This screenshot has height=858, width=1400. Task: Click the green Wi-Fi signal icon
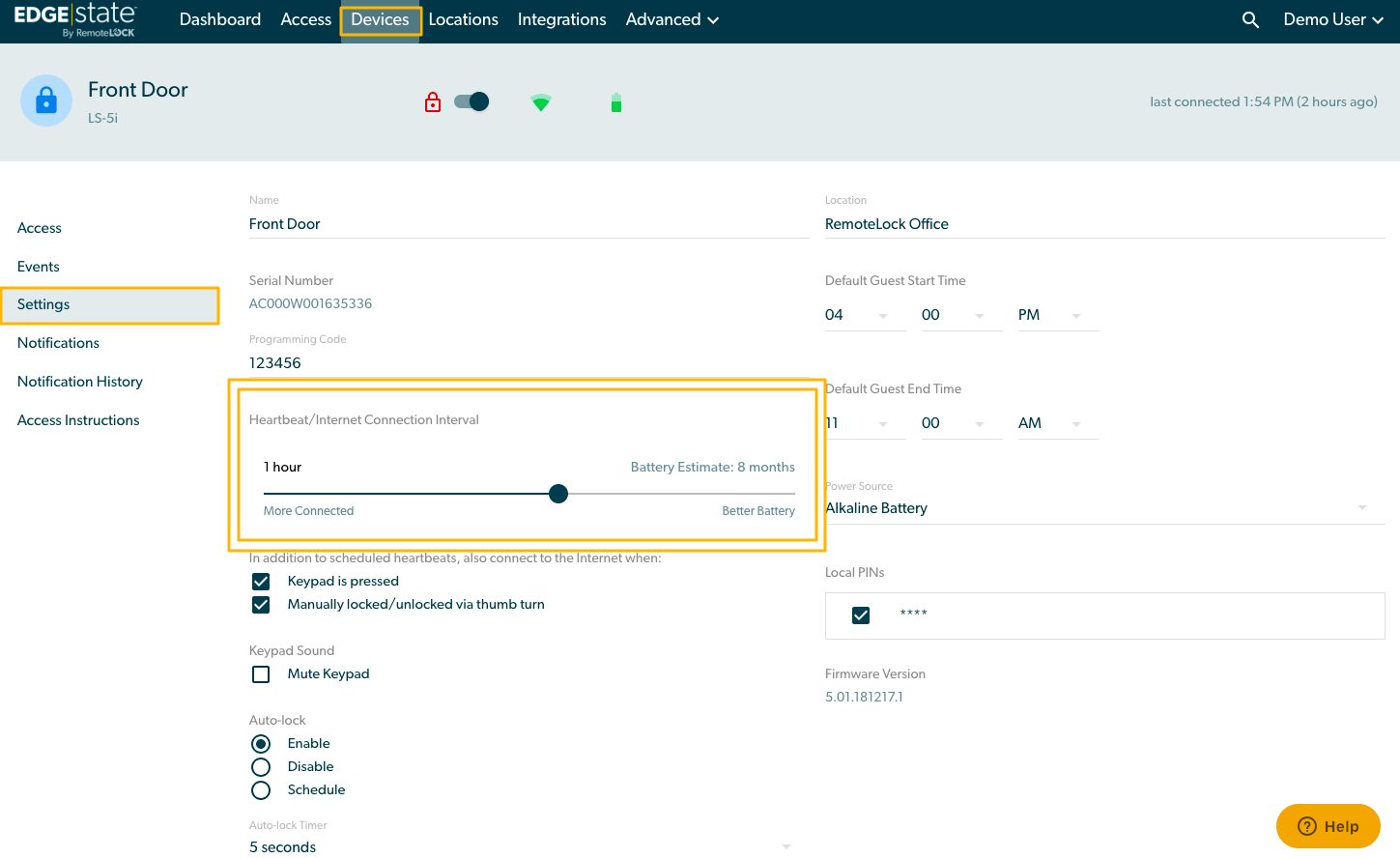click(541, 102)
